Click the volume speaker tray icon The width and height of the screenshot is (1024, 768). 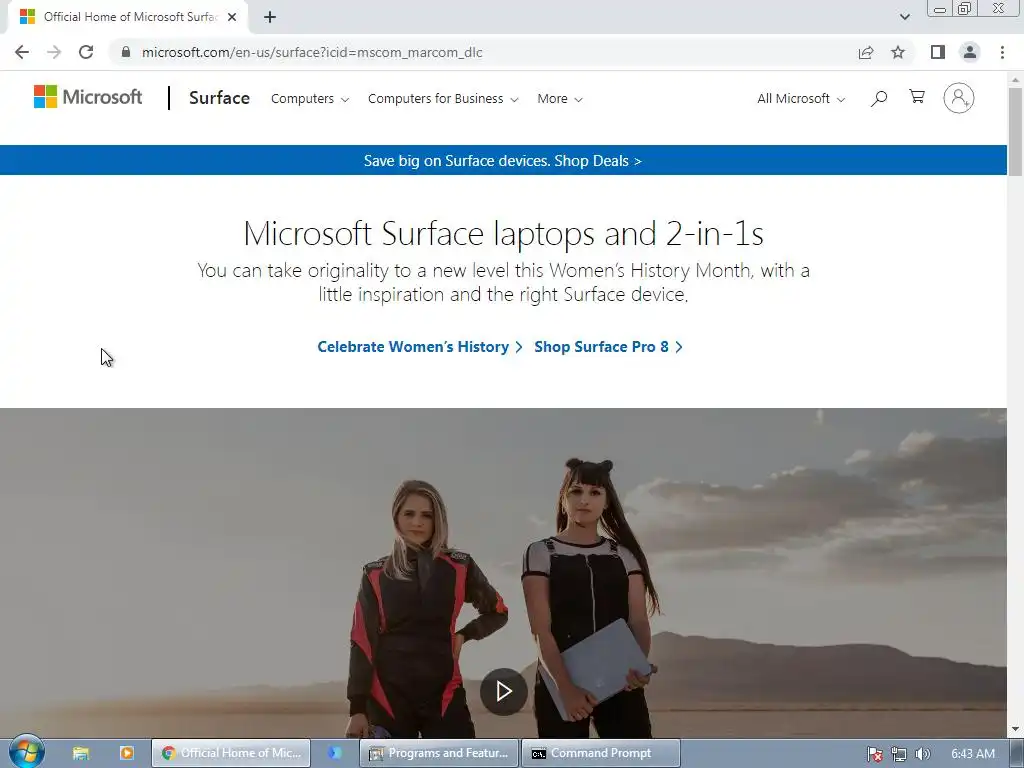coord(922,754)
